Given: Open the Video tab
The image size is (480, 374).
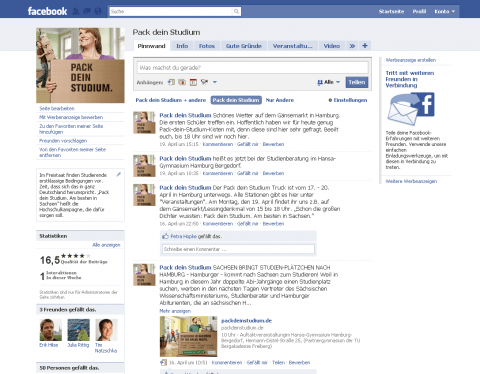Looking at the screenshot, I should (x=332, y=46).
